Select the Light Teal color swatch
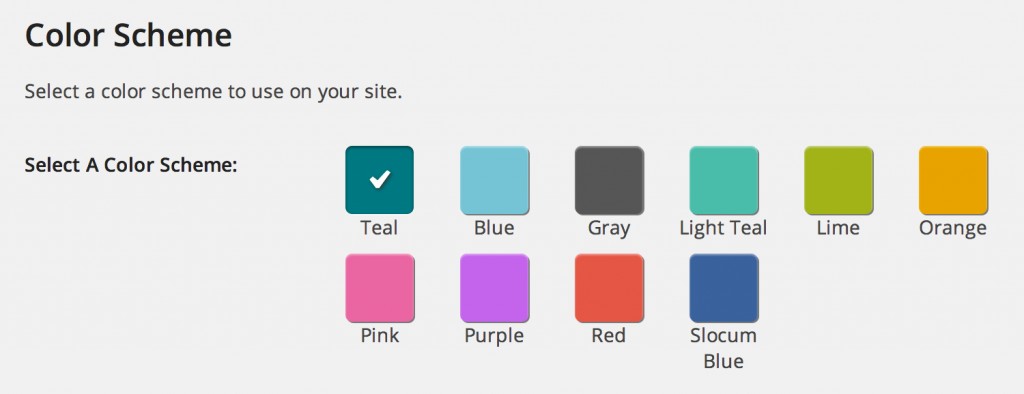Viewport: 1024px width, 394px height. [724, 180]
